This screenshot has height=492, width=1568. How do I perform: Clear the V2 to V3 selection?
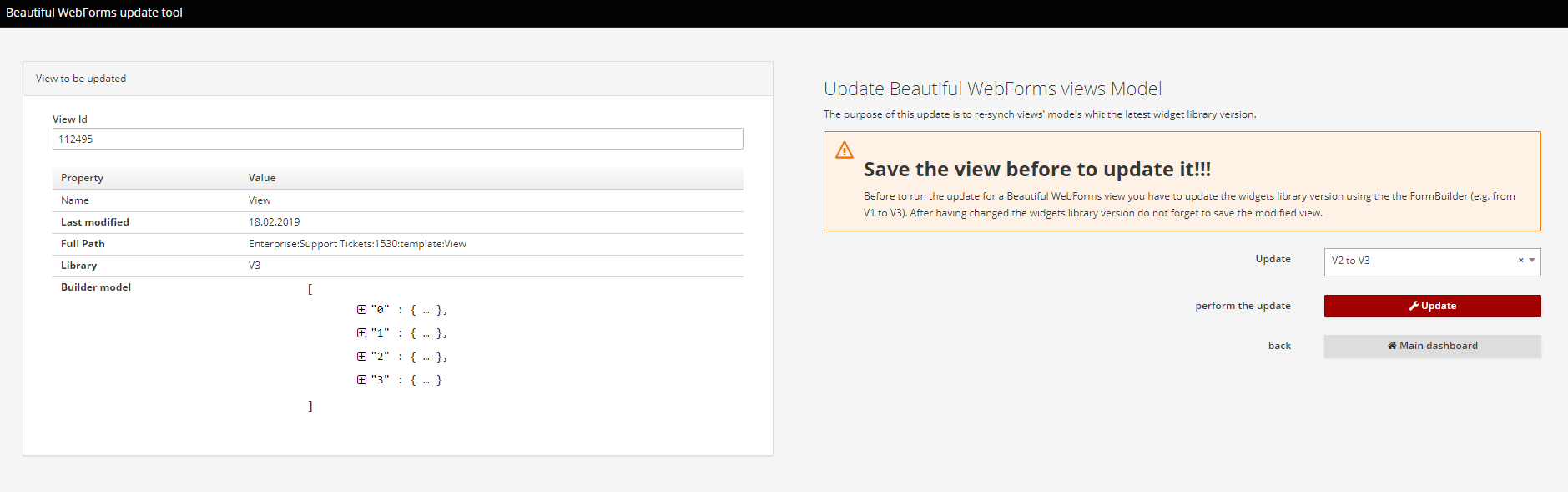point(1520,260)
